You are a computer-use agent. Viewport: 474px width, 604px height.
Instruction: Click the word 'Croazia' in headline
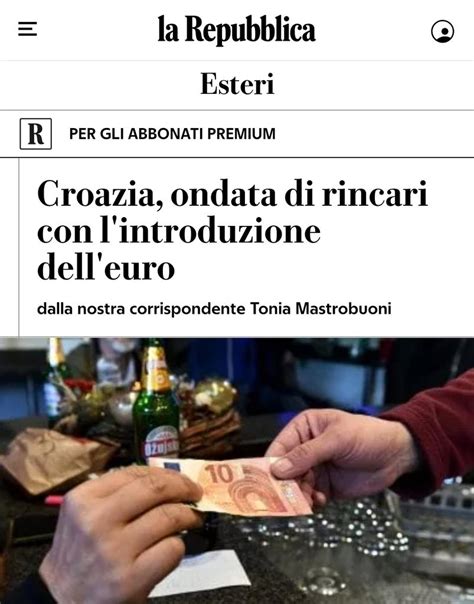click(100, 194)
